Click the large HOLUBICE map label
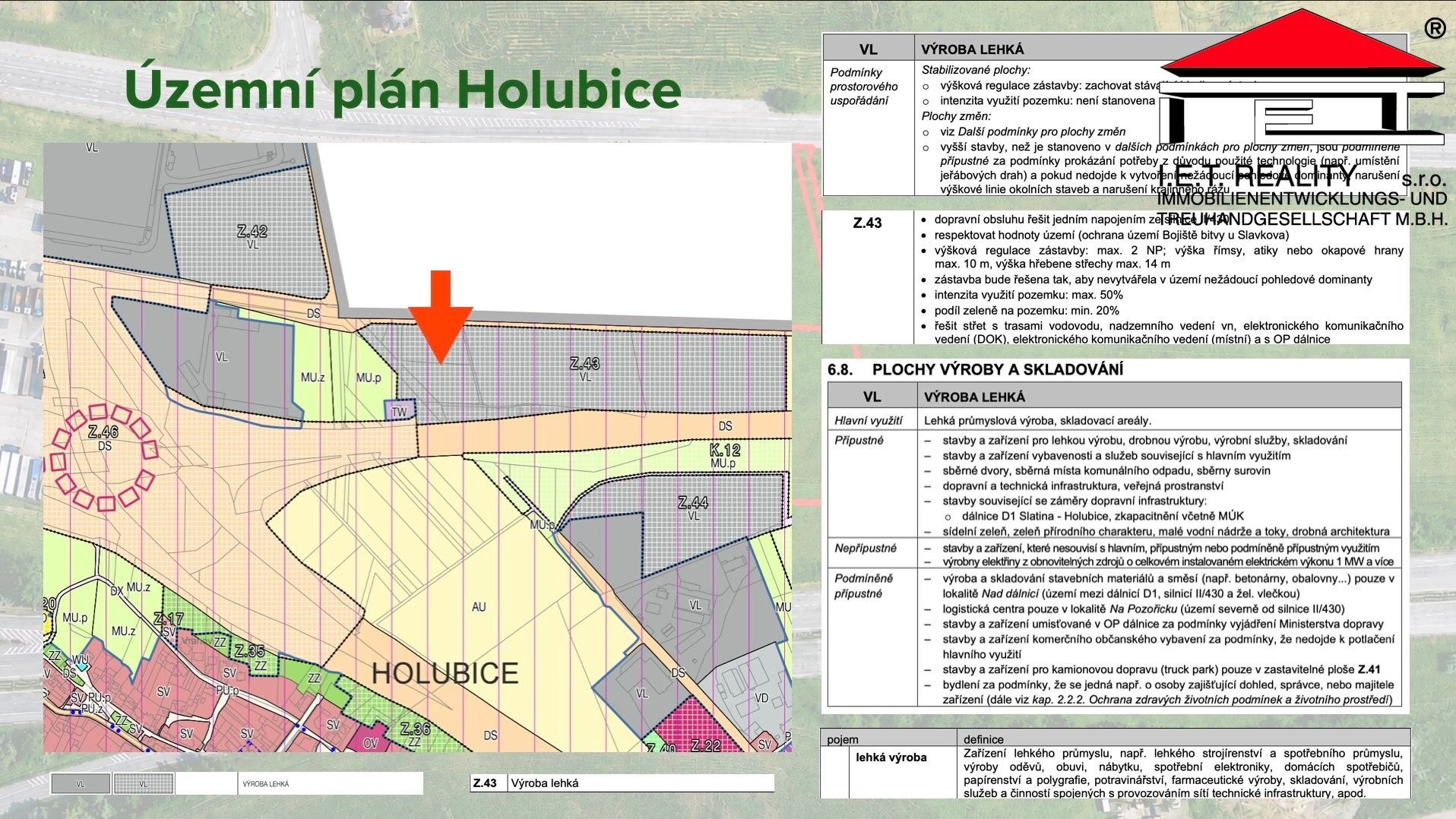 click(x=445, y=673)
